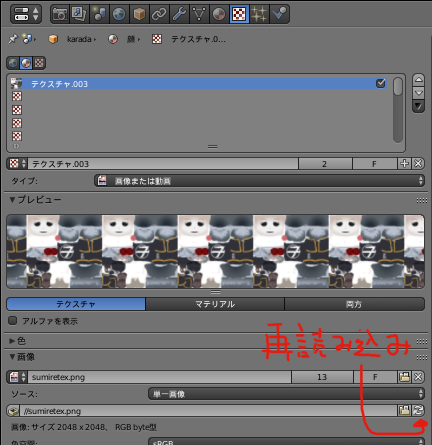
Task: Open the Modifiers tab (wrench icon)
Action: click(x=179, y=14)
